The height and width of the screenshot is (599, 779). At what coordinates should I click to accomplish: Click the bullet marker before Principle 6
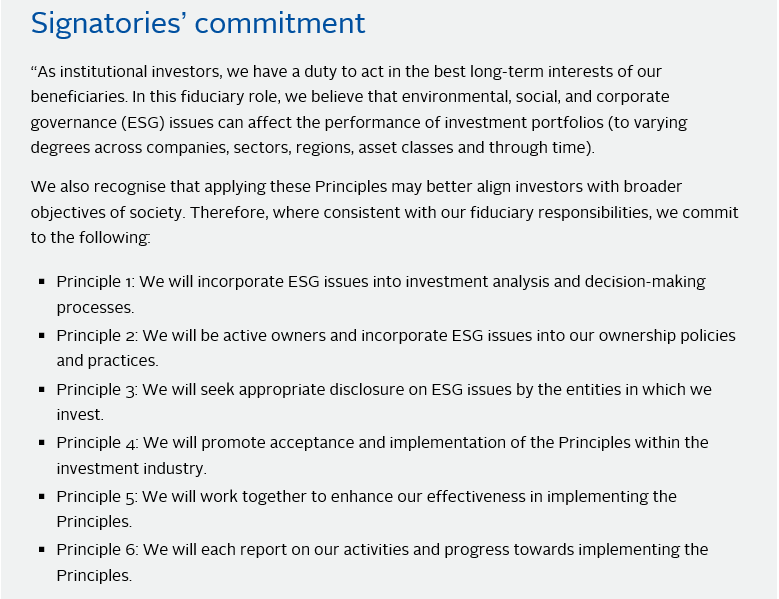[x=41, y=550]
